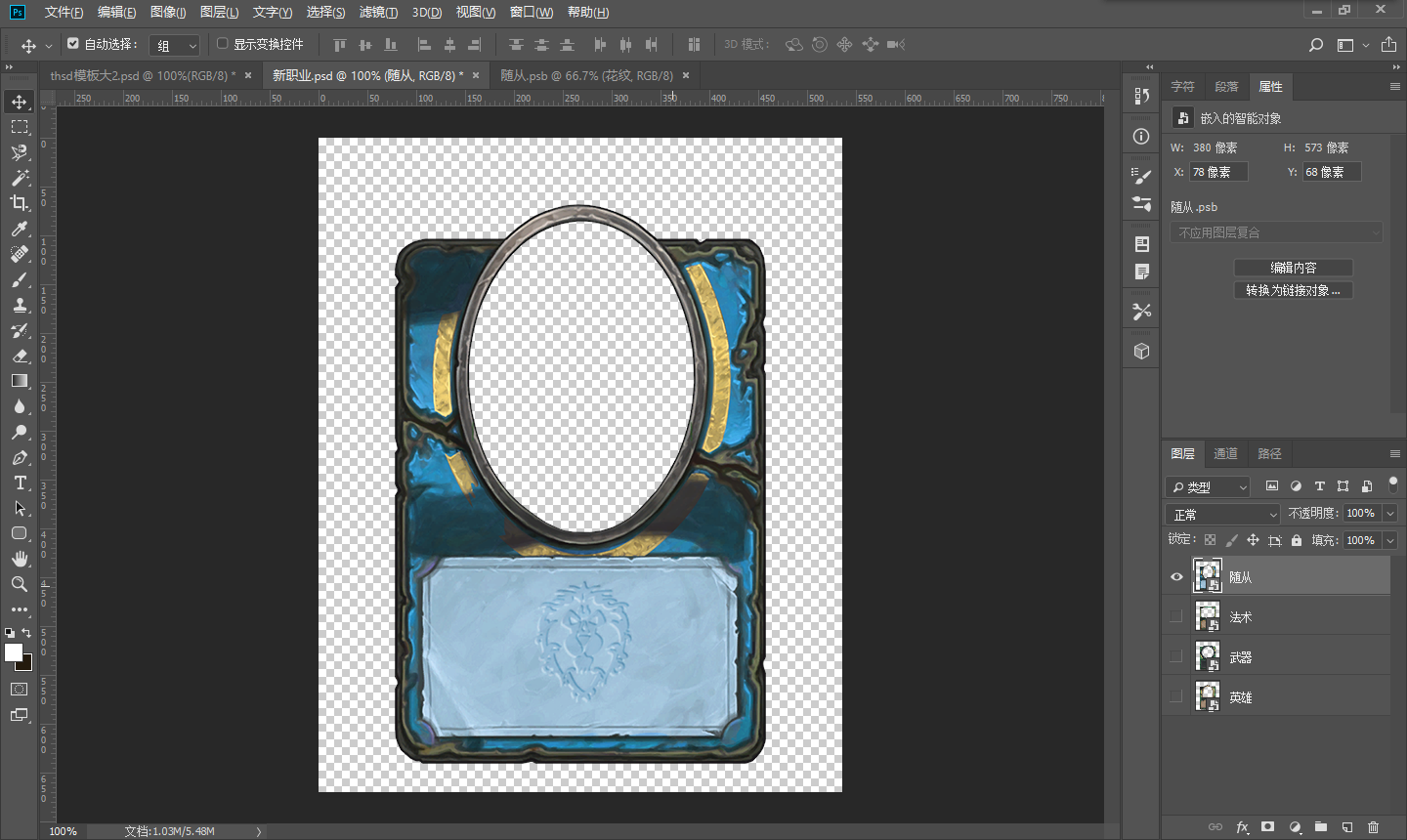Open the auto-select 组 dropdown
This screenshot has width=1407, height=840.
[x=176, y=45]
